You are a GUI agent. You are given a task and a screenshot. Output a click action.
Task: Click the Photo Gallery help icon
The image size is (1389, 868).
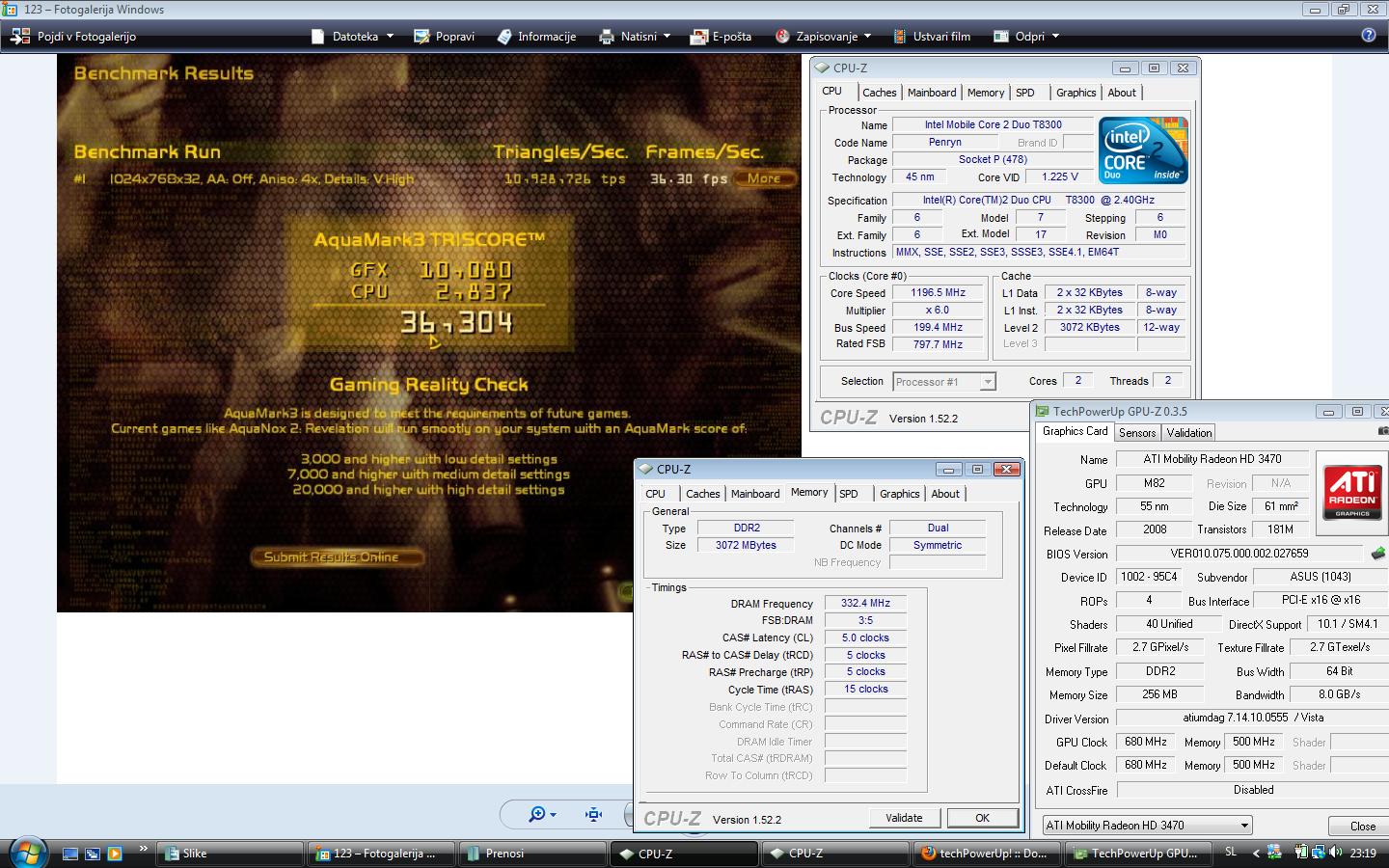coord(1369,36)
